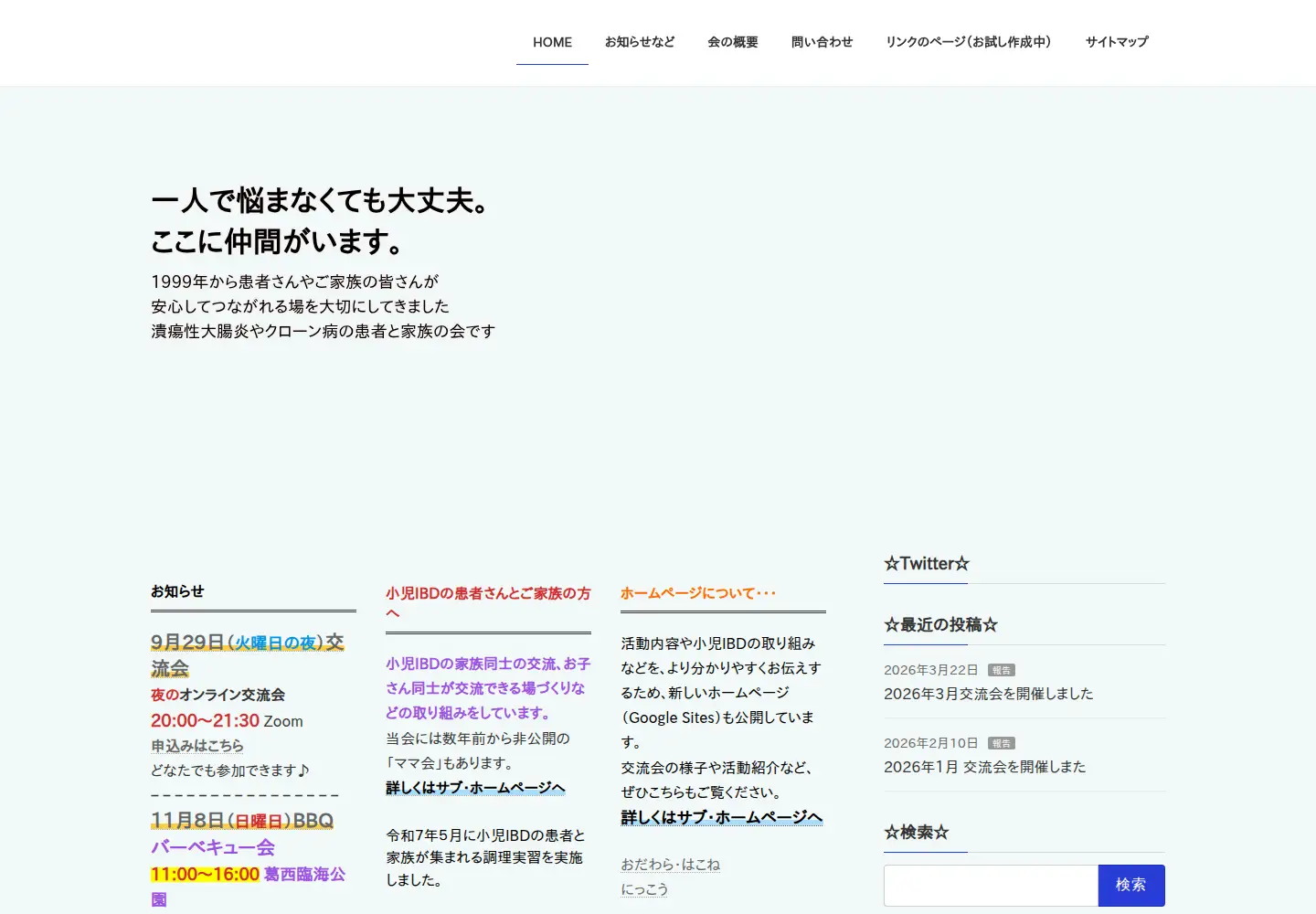Click the ☆Twitter☆ widget heading
The height and width of the screenshot is (914, 1316).
click(926, 564)
